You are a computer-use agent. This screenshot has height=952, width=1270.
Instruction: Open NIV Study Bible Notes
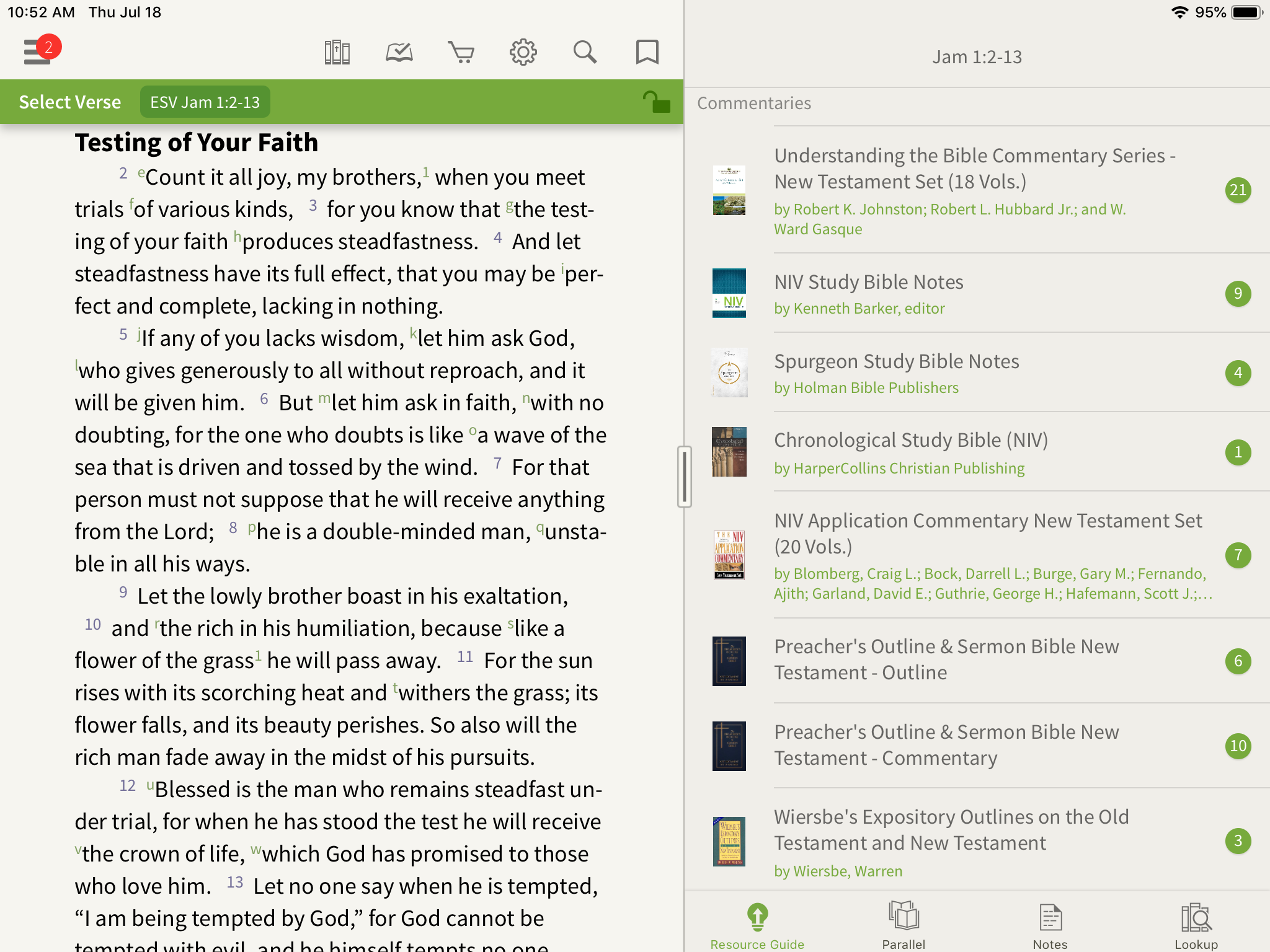coord(977,293)
